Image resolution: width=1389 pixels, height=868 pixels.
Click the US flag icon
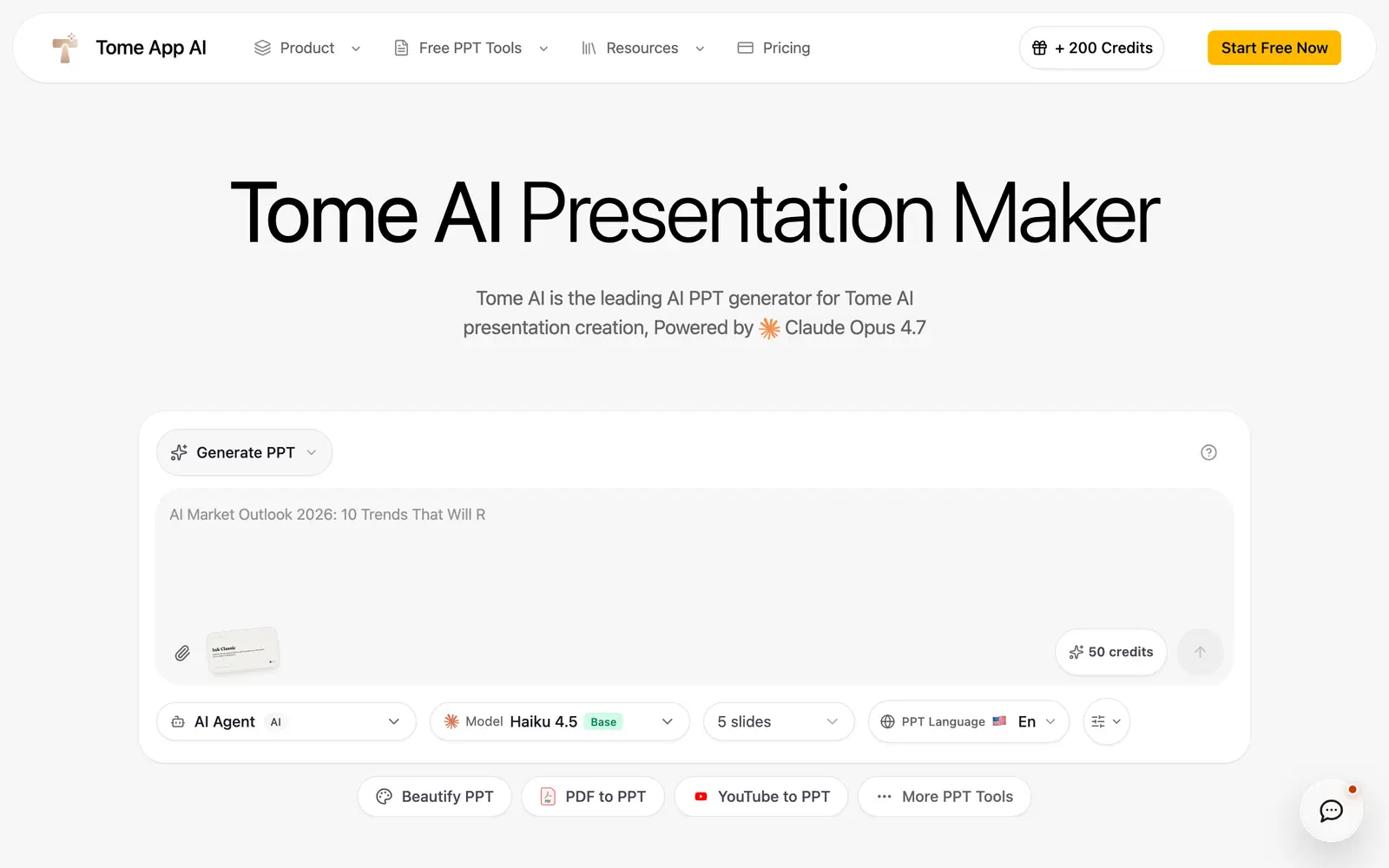point(999,720)
